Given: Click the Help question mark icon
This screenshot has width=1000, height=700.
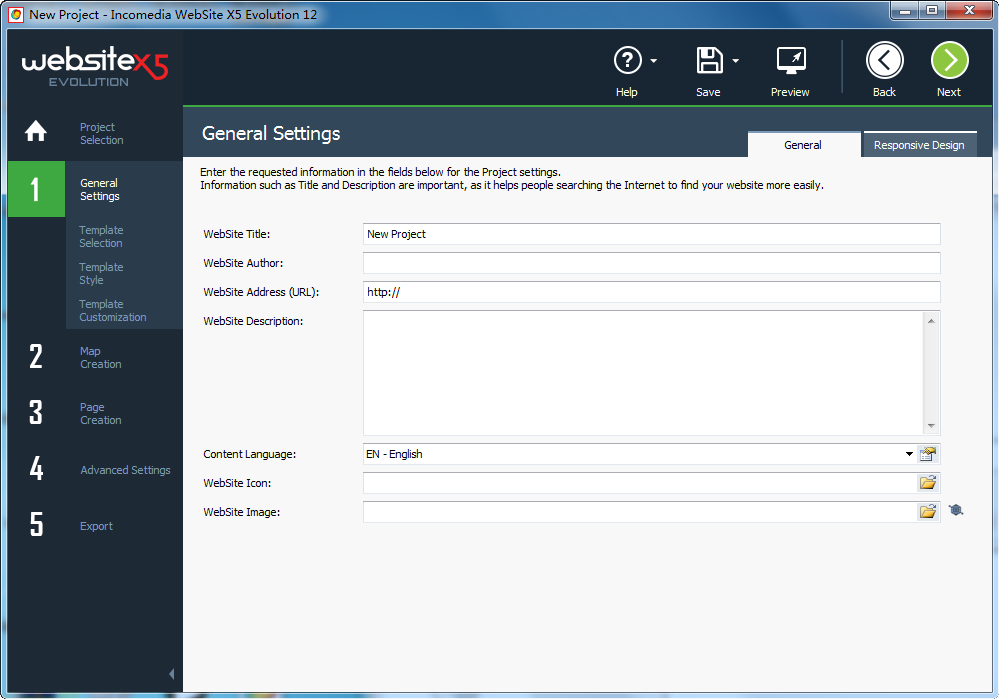Looking at the screenshot, I should pos(627,61).
